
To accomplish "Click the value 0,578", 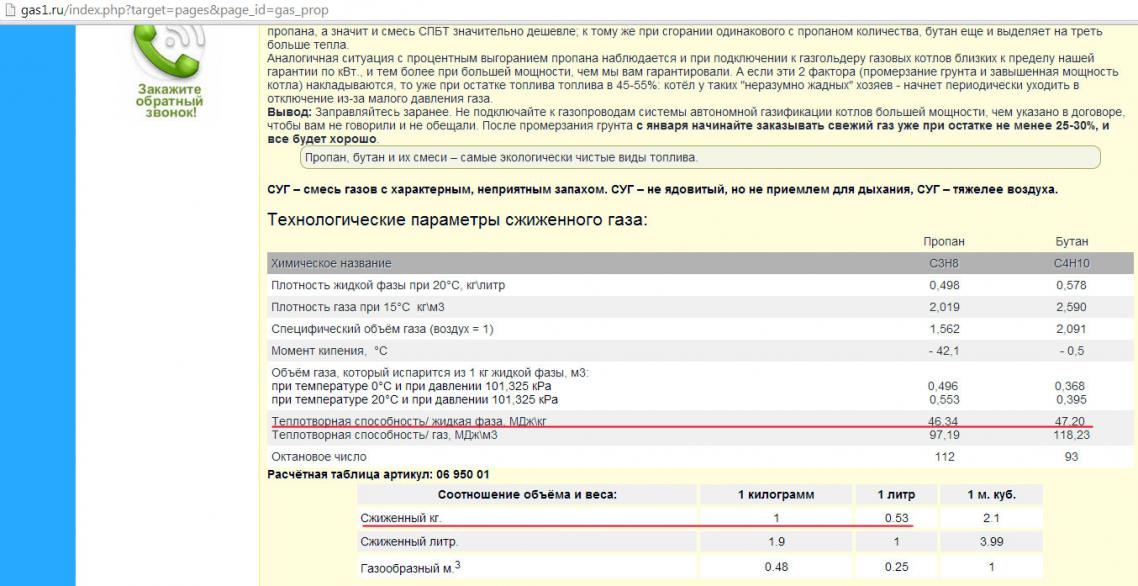I will pyautogui.click(x=1071, y=285).
